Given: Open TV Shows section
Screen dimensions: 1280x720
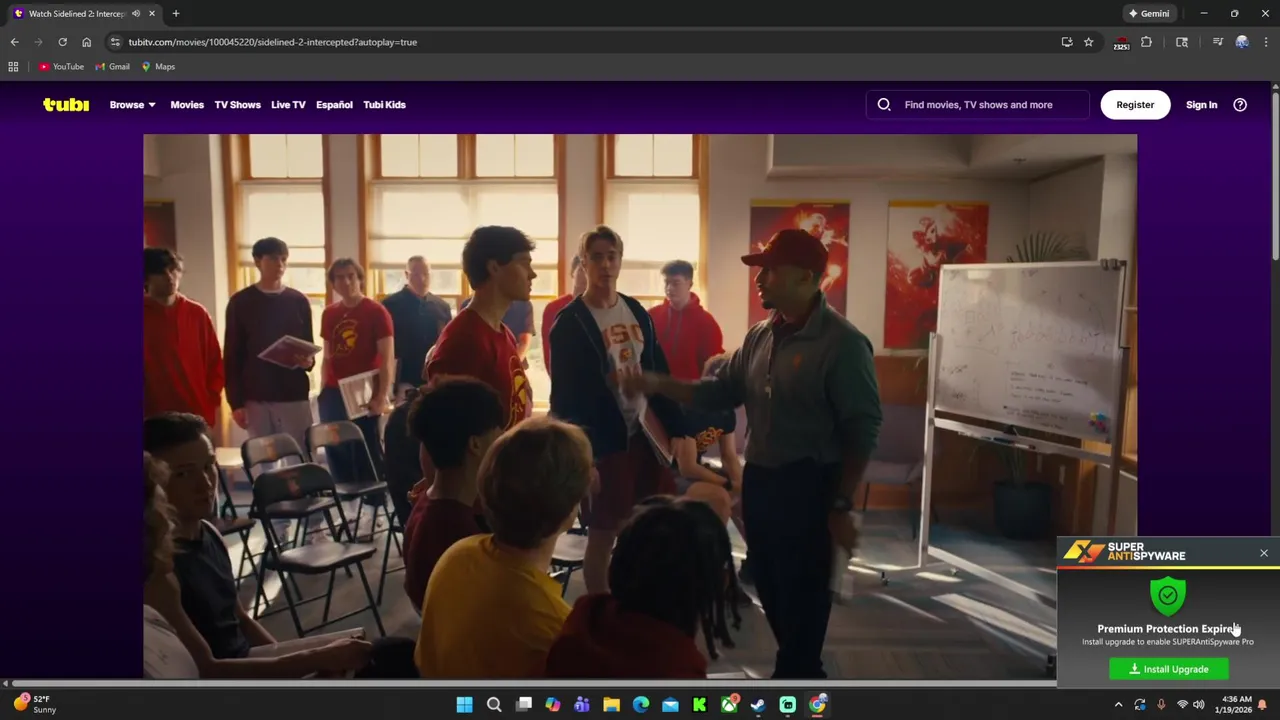Looking at the screenshot, I should (x=237, y=104).
